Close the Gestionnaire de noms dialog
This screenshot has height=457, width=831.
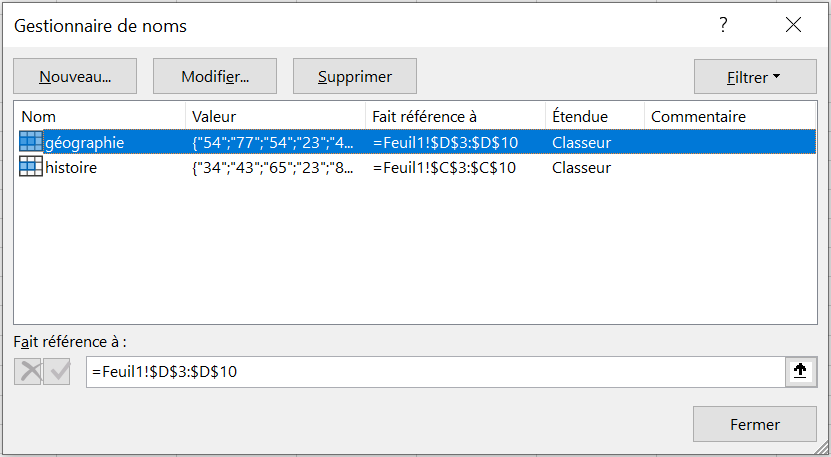coord(793,25)
